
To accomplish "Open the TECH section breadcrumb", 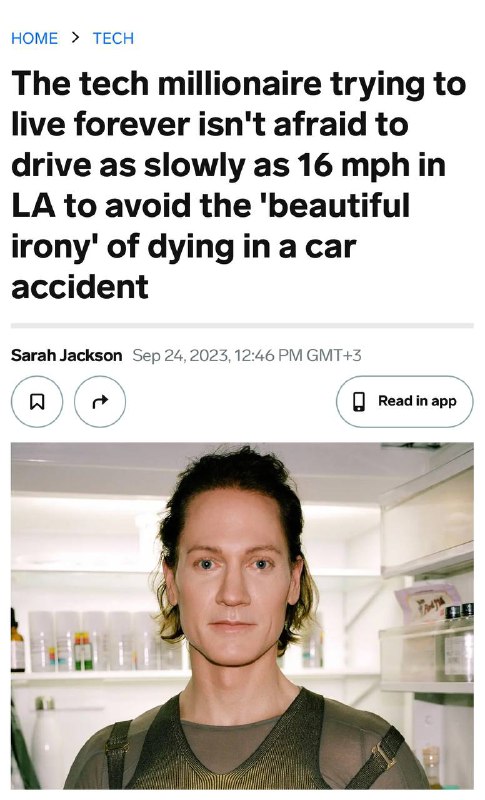I will coord(113,38).
